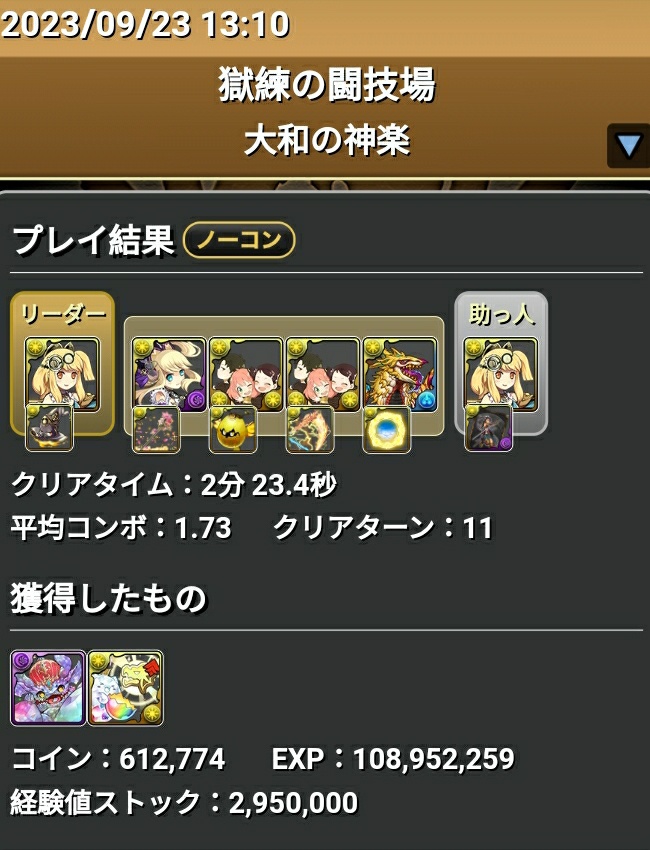The height and width of the screenshot is (850, 650).
Task: Tap pink sparkle assist under the witch
Action: (156, 429)
